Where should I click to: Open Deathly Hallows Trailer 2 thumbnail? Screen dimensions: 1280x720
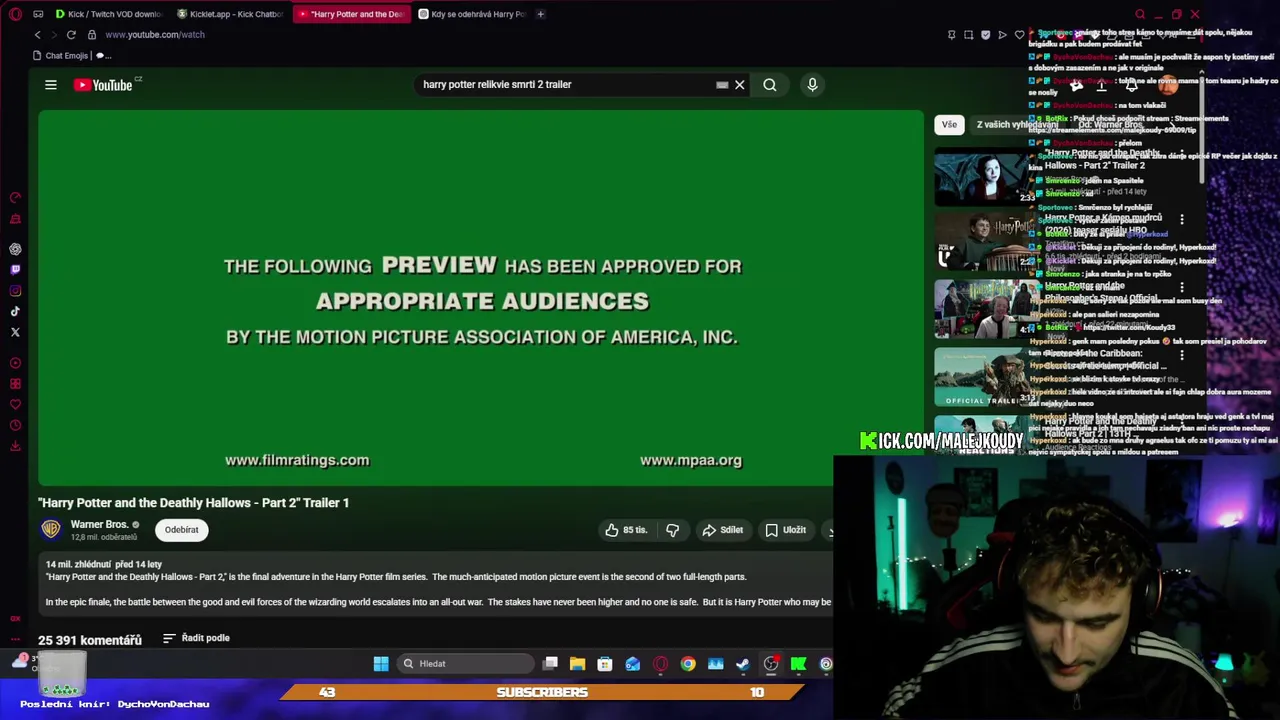coord(984,177)
